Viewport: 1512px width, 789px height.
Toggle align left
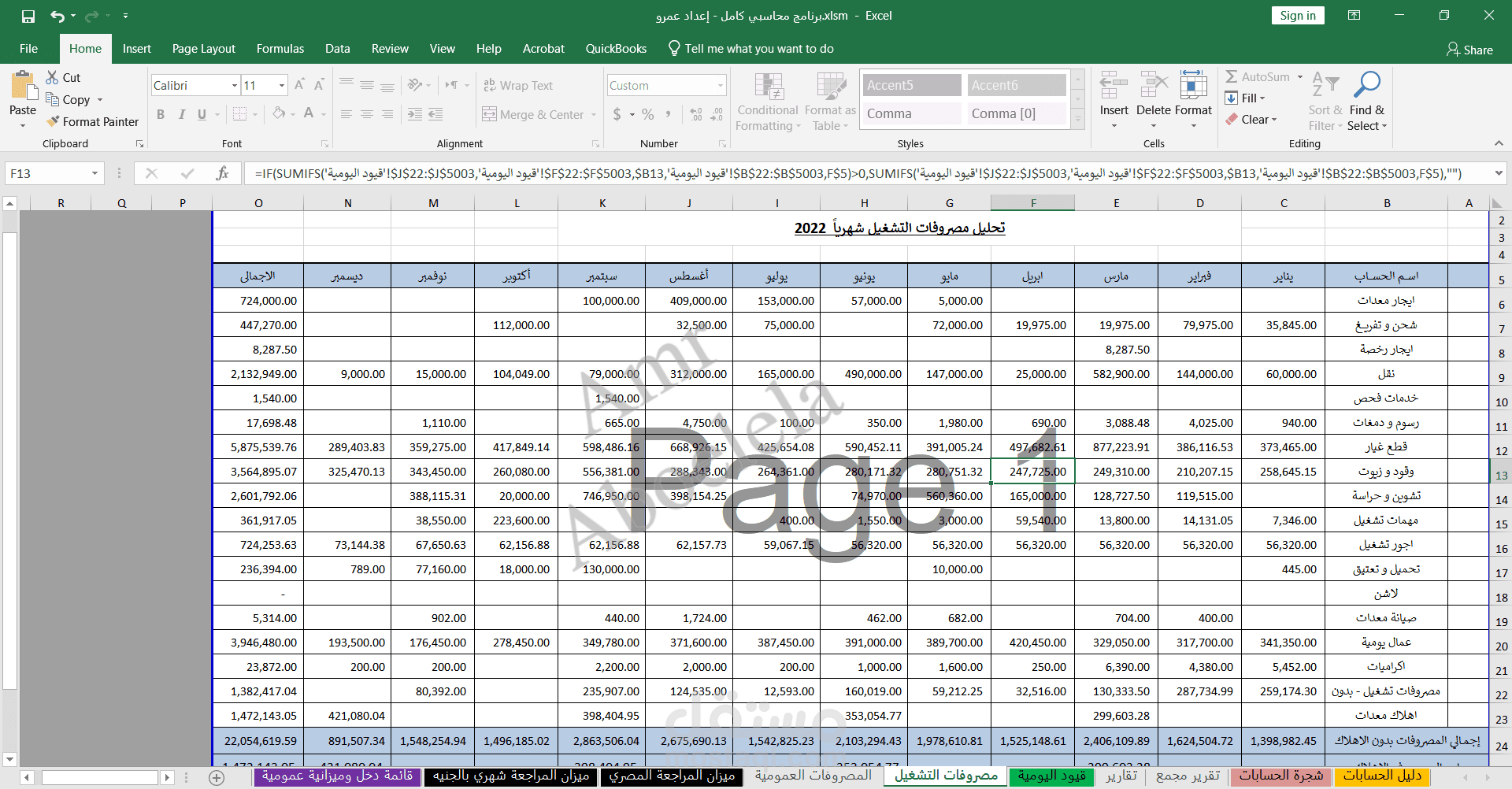point(346,114)
